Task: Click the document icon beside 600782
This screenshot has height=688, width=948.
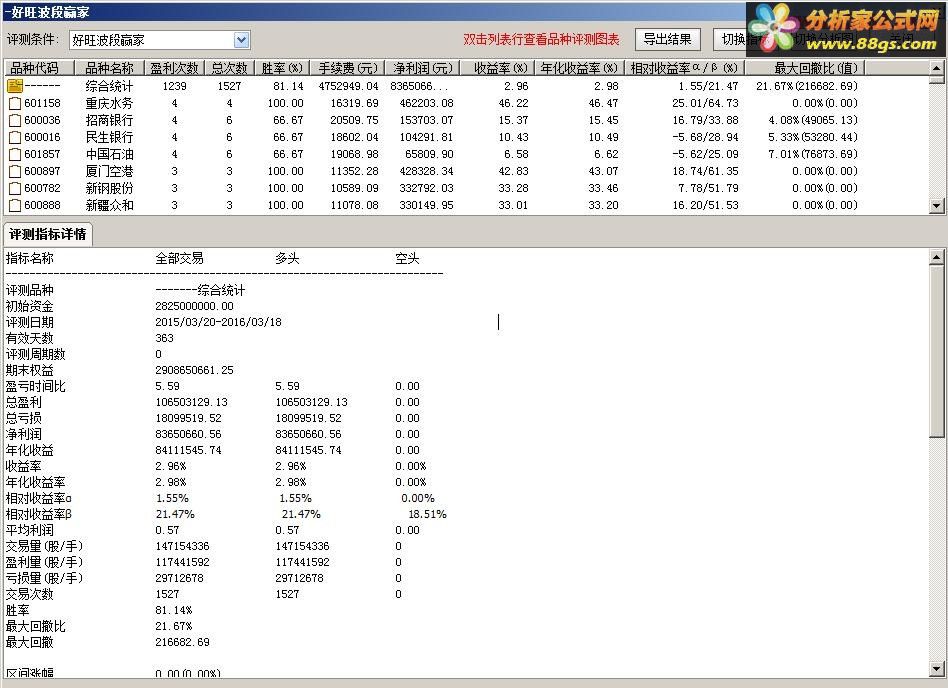Action: pos(15,188)
